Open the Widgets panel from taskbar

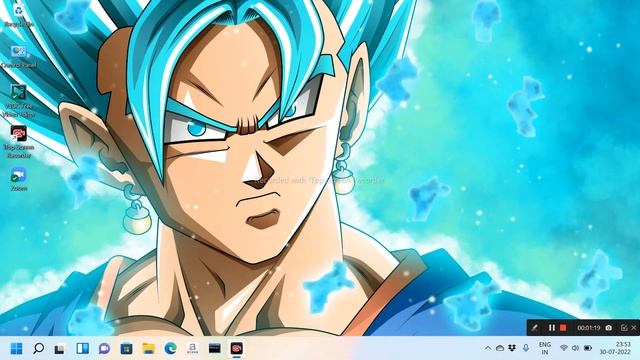point(82,348)
